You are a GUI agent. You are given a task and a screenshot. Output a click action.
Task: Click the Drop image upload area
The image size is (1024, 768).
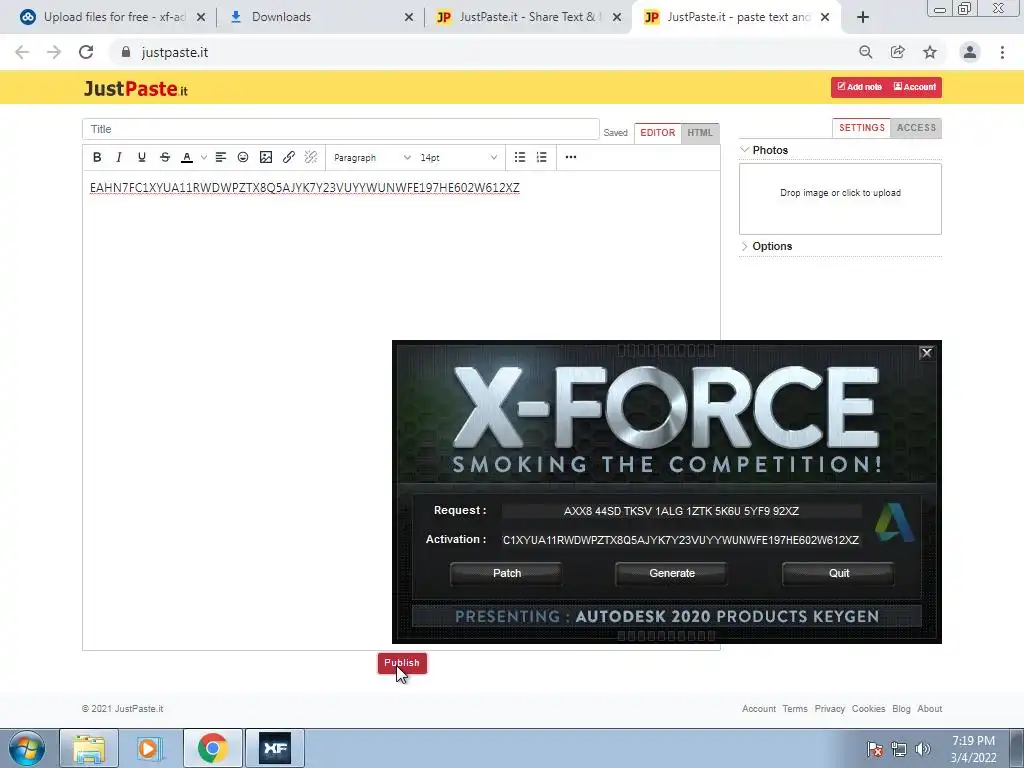pos(840,199)
